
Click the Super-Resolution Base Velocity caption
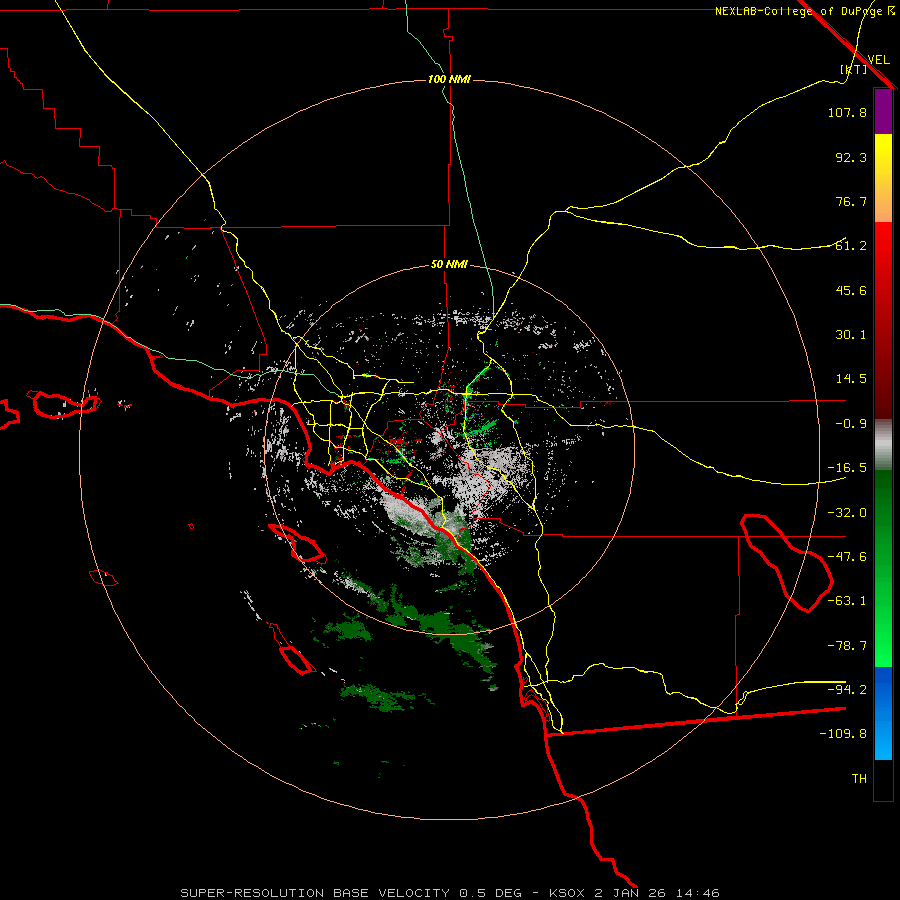[449, 893]
